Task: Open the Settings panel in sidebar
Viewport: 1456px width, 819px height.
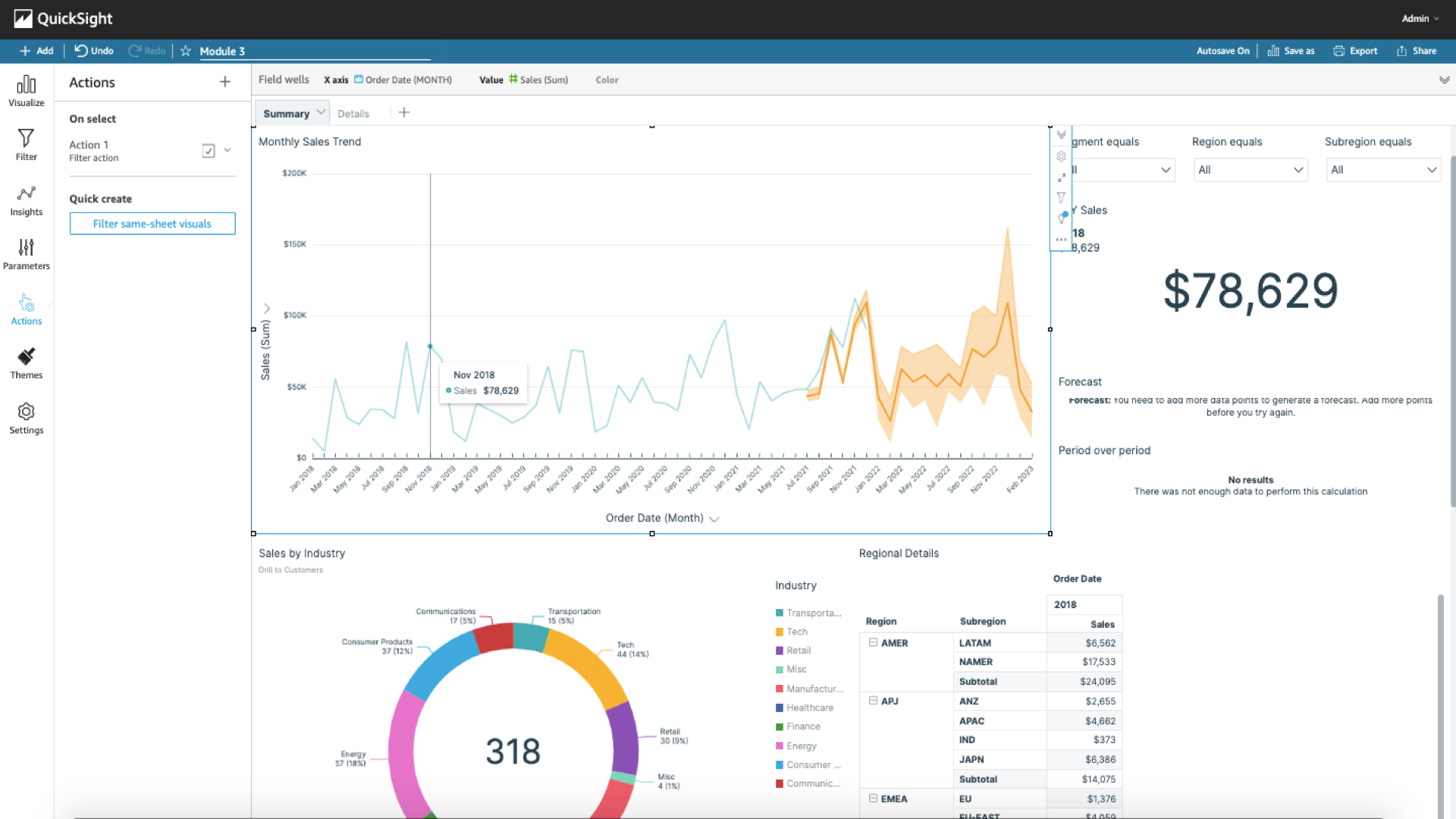Action: (x=26, y=419)
